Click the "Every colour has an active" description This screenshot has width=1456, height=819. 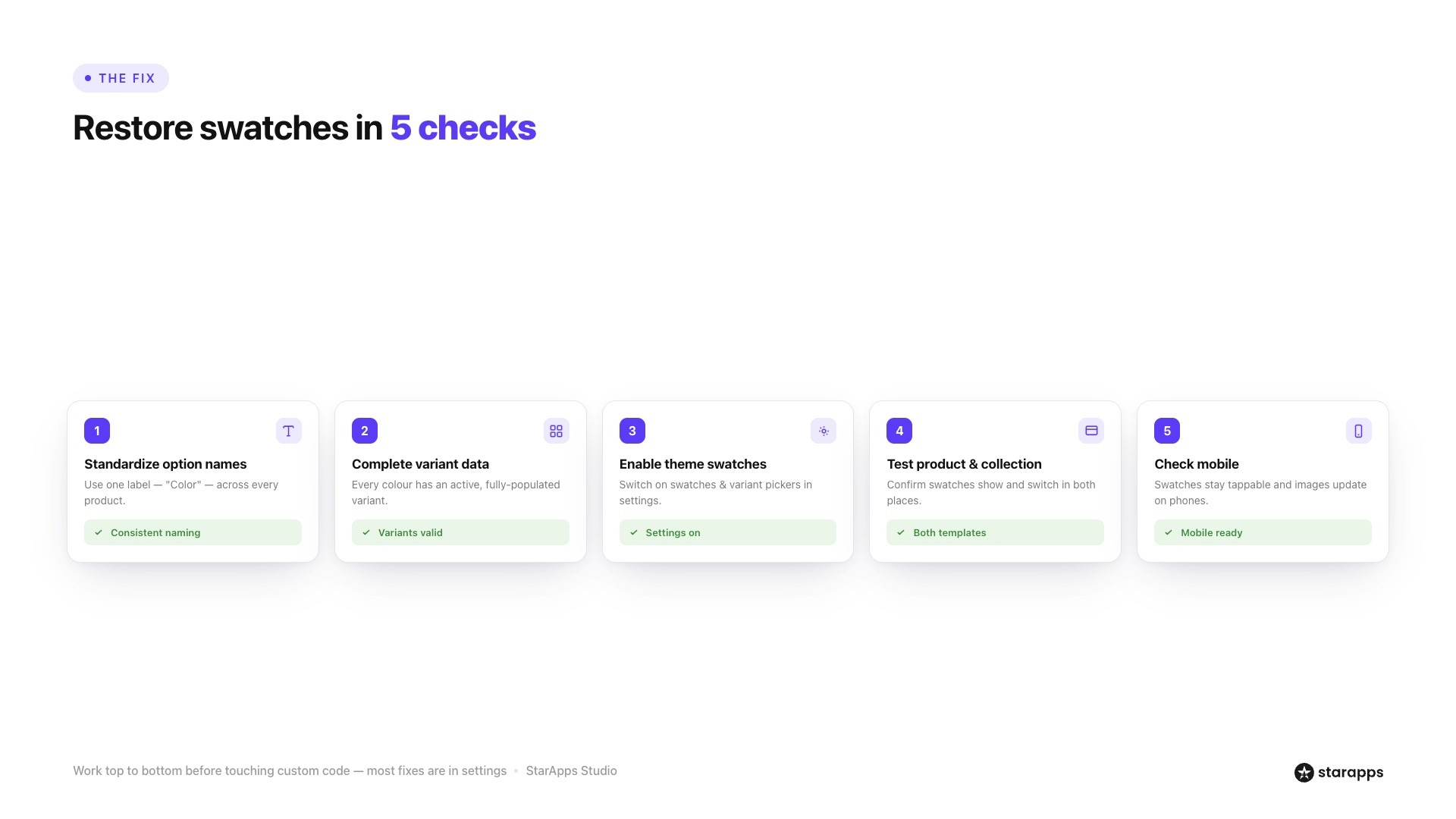tap(456, 492)
